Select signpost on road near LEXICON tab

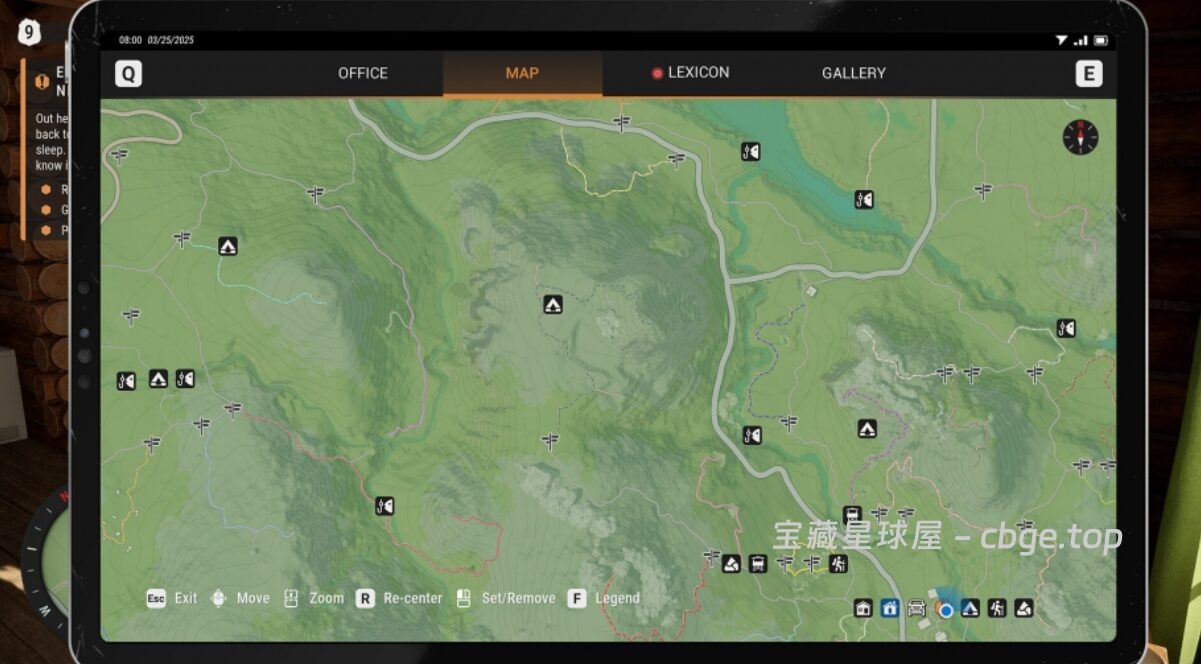(x=622, y=123)
